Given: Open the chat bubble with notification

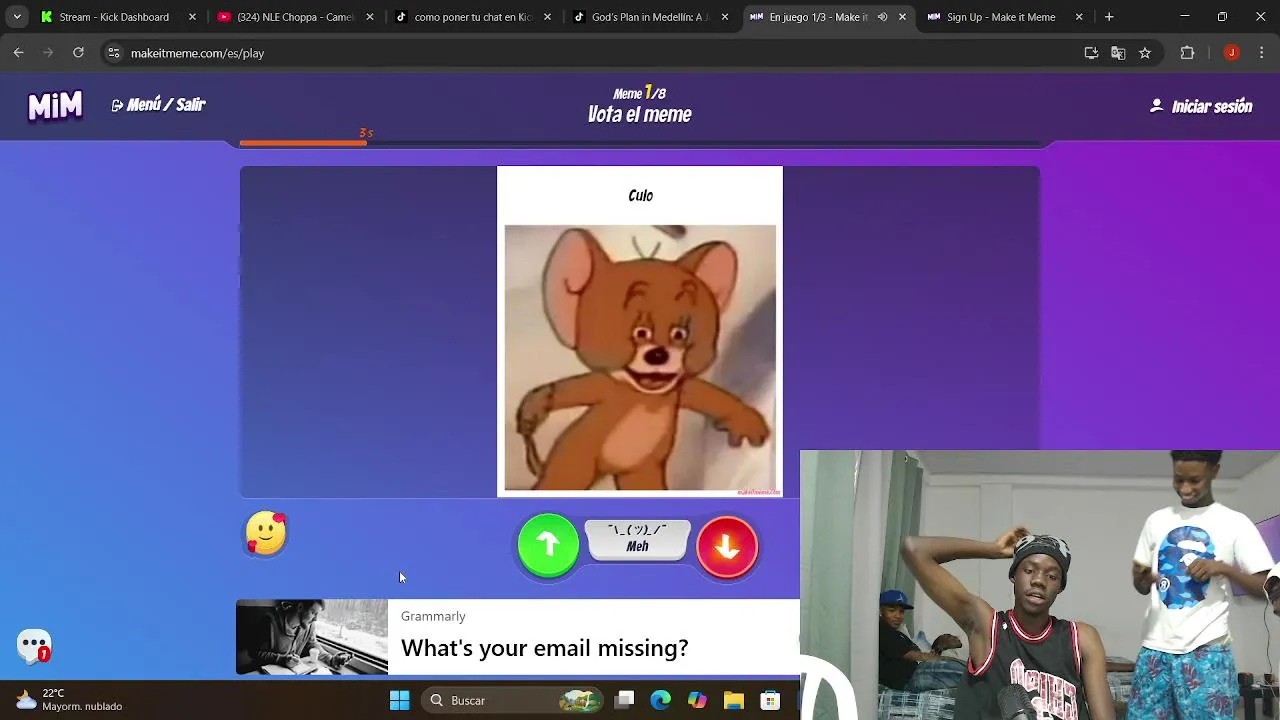Looking at the screenshot, I should point(34,646).
